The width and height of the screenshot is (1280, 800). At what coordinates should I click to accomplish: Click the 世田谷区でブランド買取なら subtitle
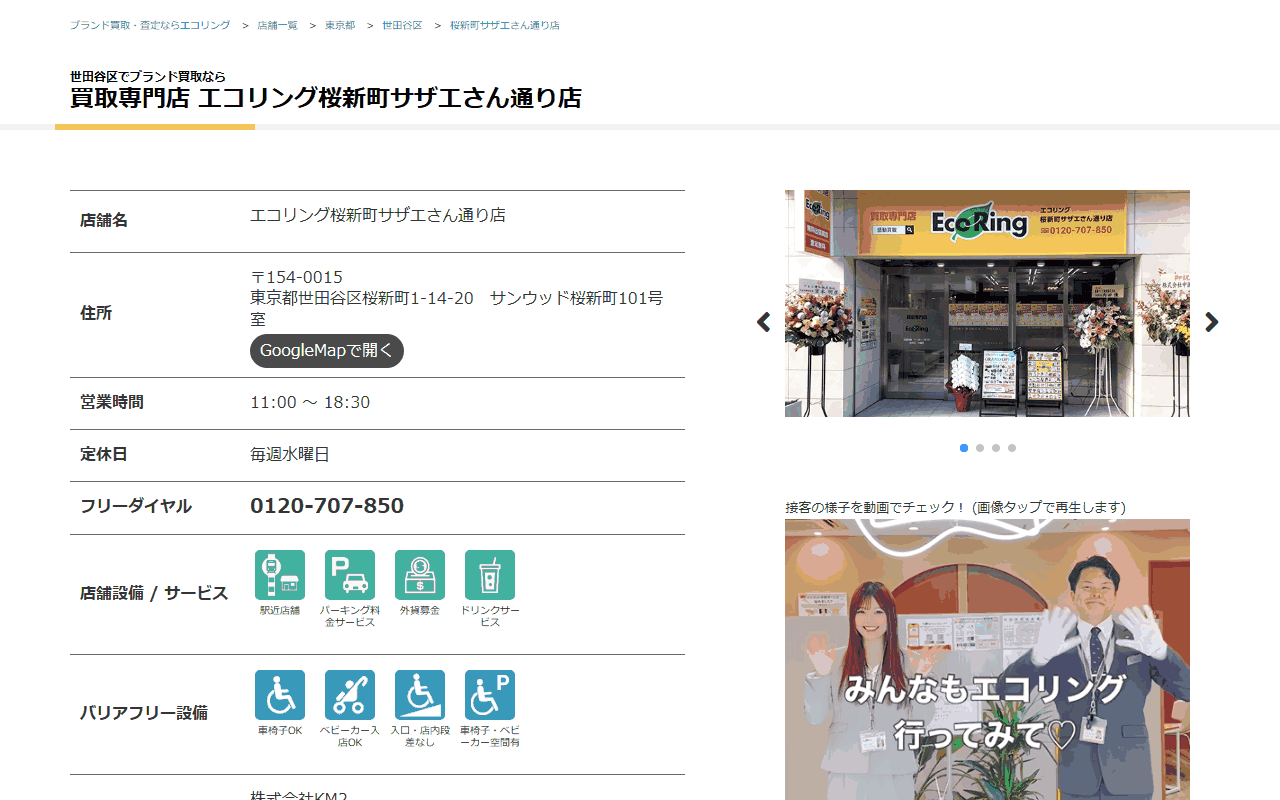pos(148,76)
